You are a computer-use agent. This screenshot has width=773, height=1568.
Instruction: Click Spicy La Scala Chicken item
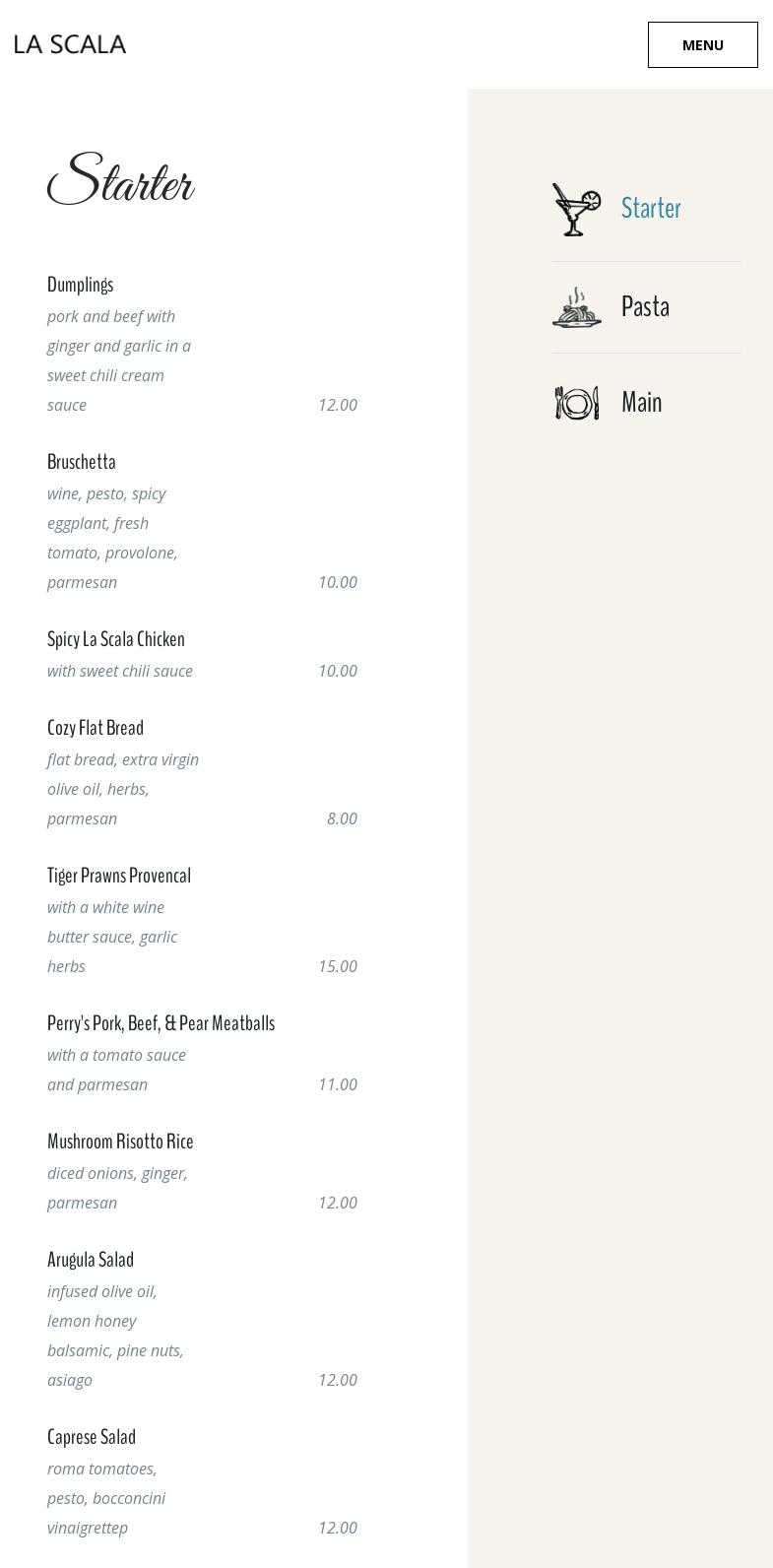click(116, 639)
